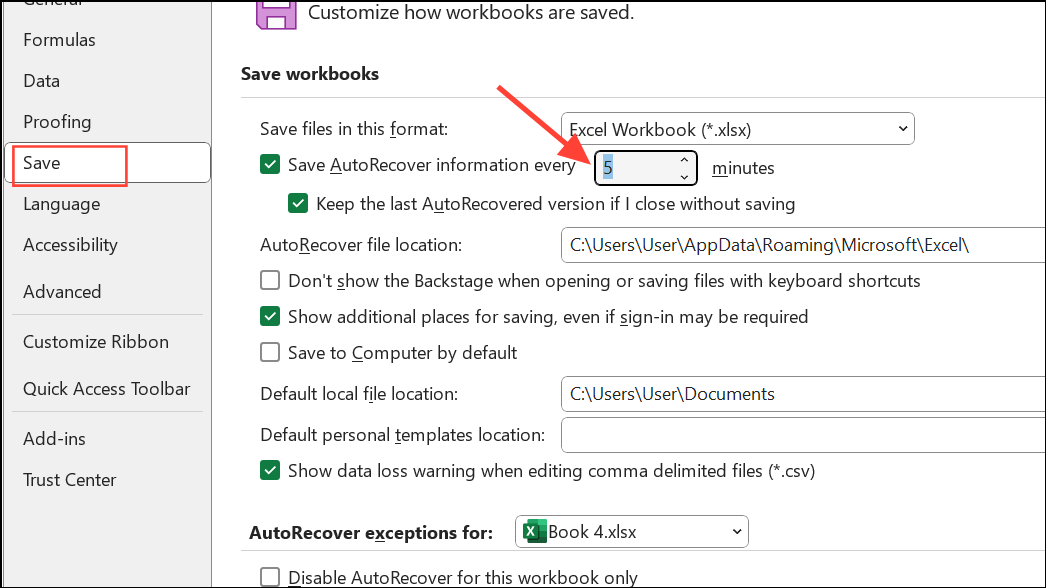
Task: Open the AutoRecover exceptions workbook dropdown
Action: coord(631,531)
